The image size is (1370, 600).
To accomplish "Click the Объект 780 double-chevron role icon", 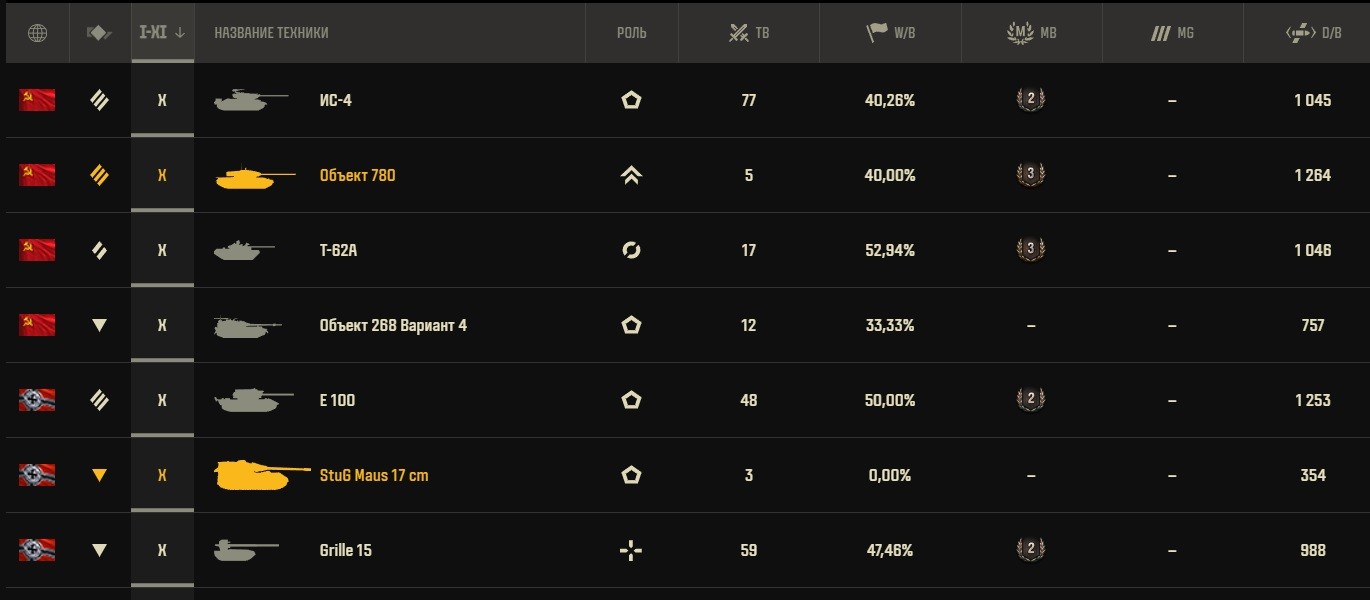I will coord(631,175).
